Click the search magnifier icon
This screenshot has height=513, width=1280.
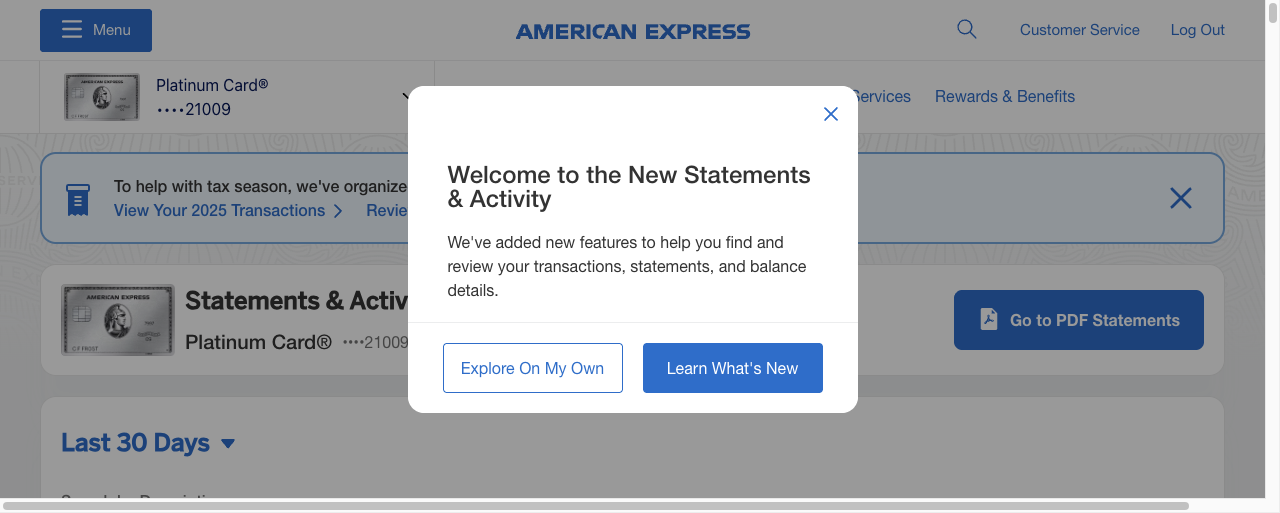pyautogui.click(x=966, y=30)
